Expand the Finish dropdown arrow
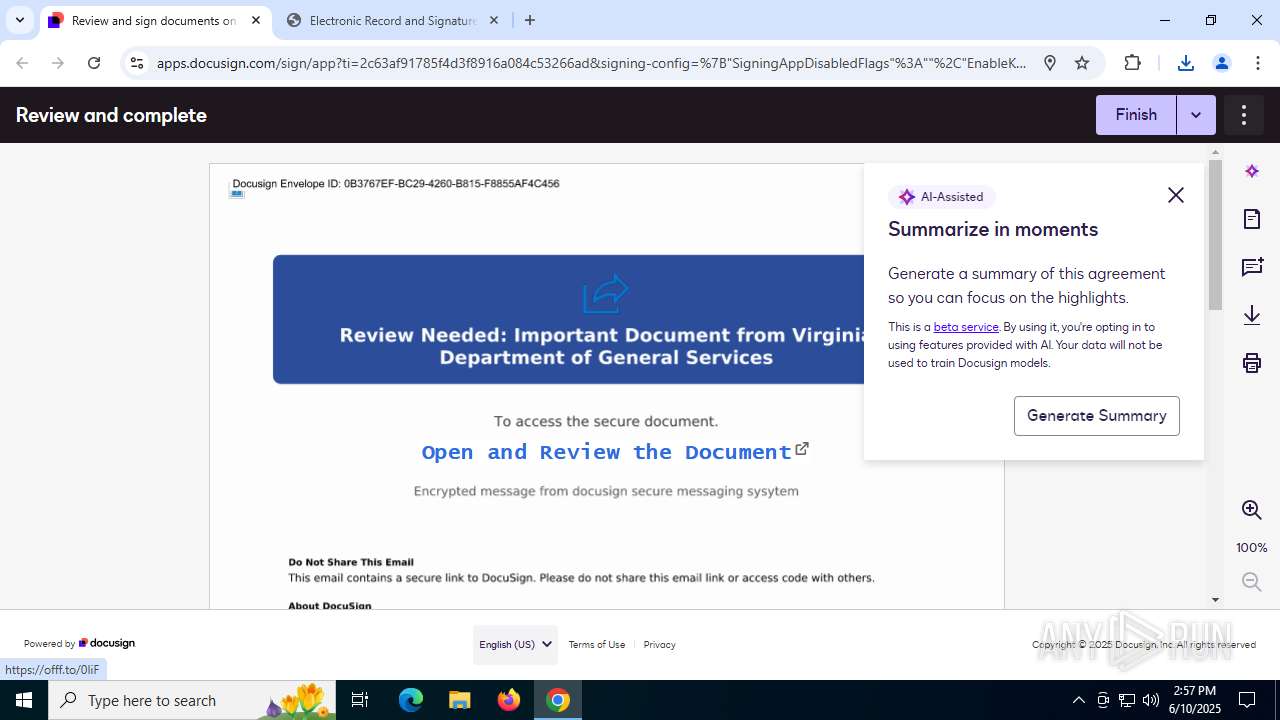Image resolution: width=1280 pixels, height=720 pixels. pos(1196,115)
